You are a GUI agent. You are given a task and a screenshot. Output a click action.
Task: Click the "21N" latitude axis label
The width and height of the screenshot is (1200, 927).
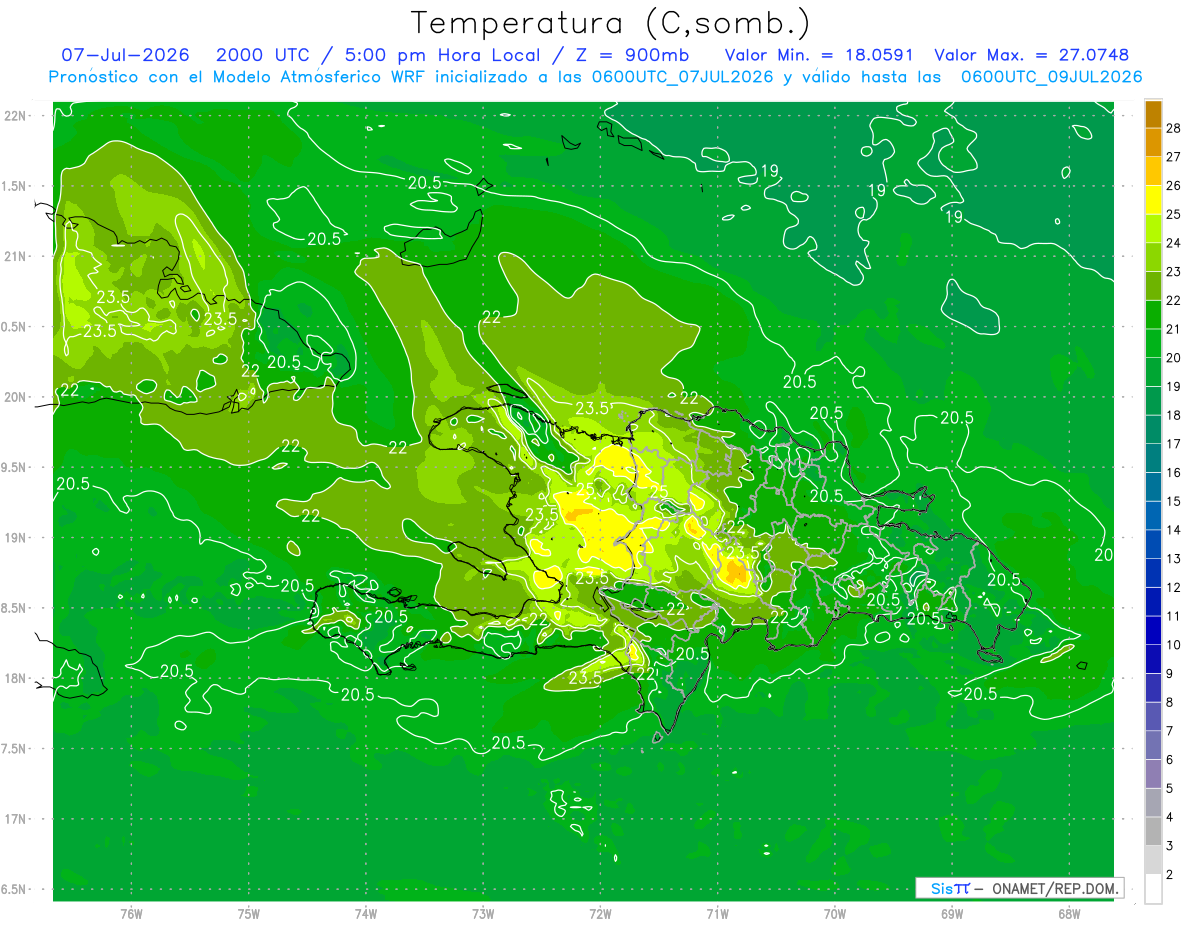(x=15, y=256)
